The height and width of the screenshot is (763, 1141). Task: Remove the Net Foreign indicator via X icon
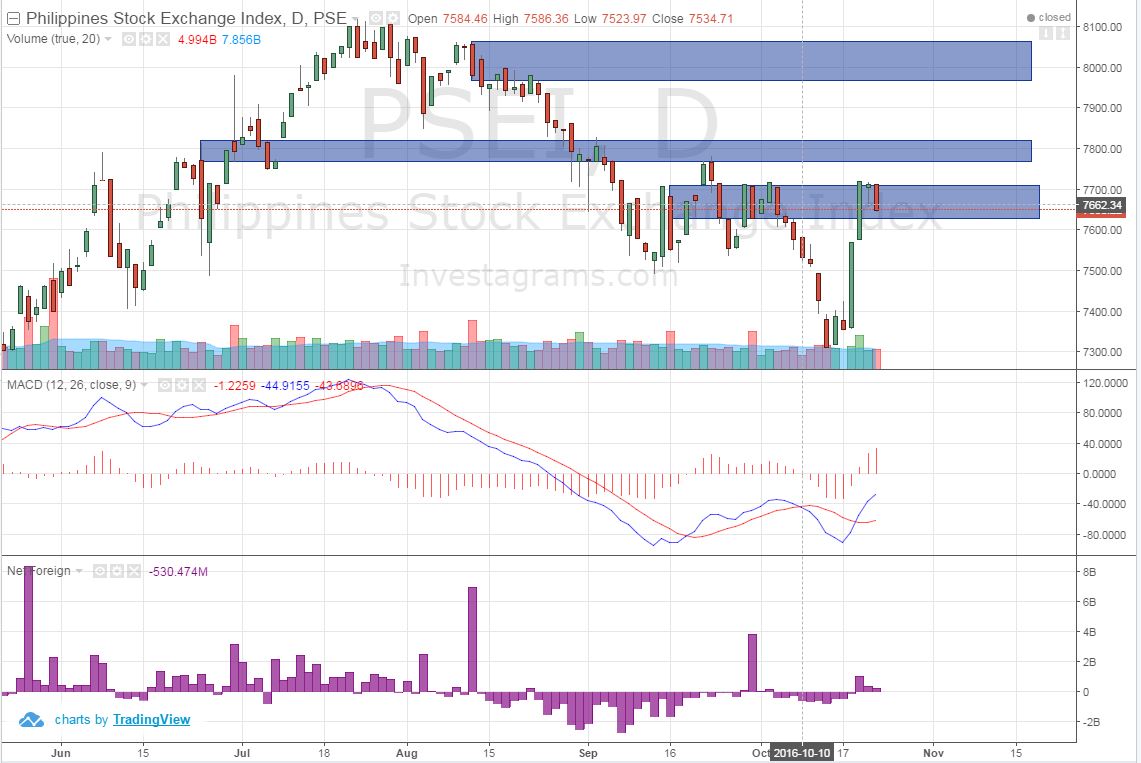pos(132,571)
